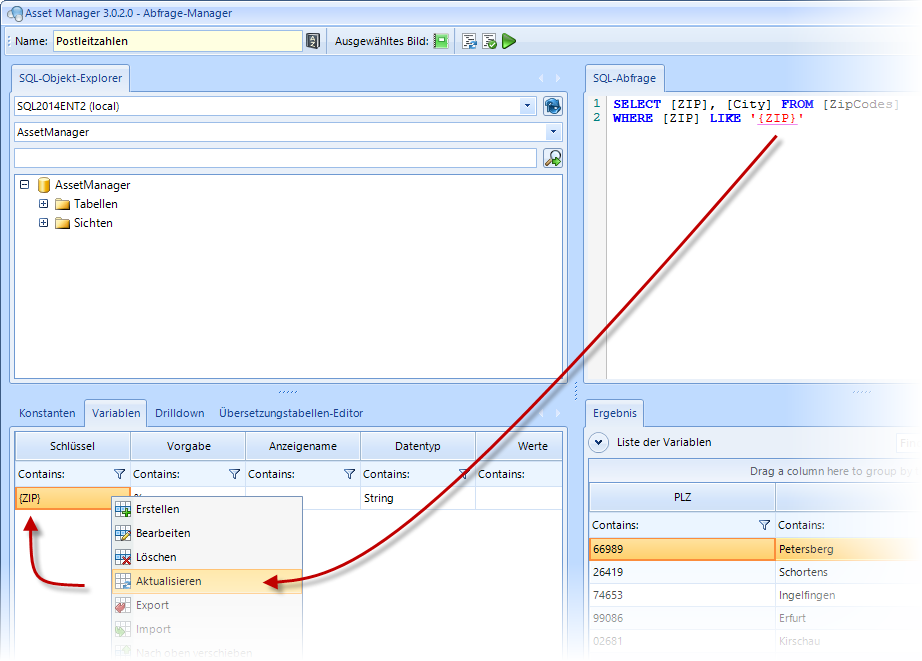Choose Export from the context menu
This screenshot has height=661, width=922.
[x=207, y=605]
